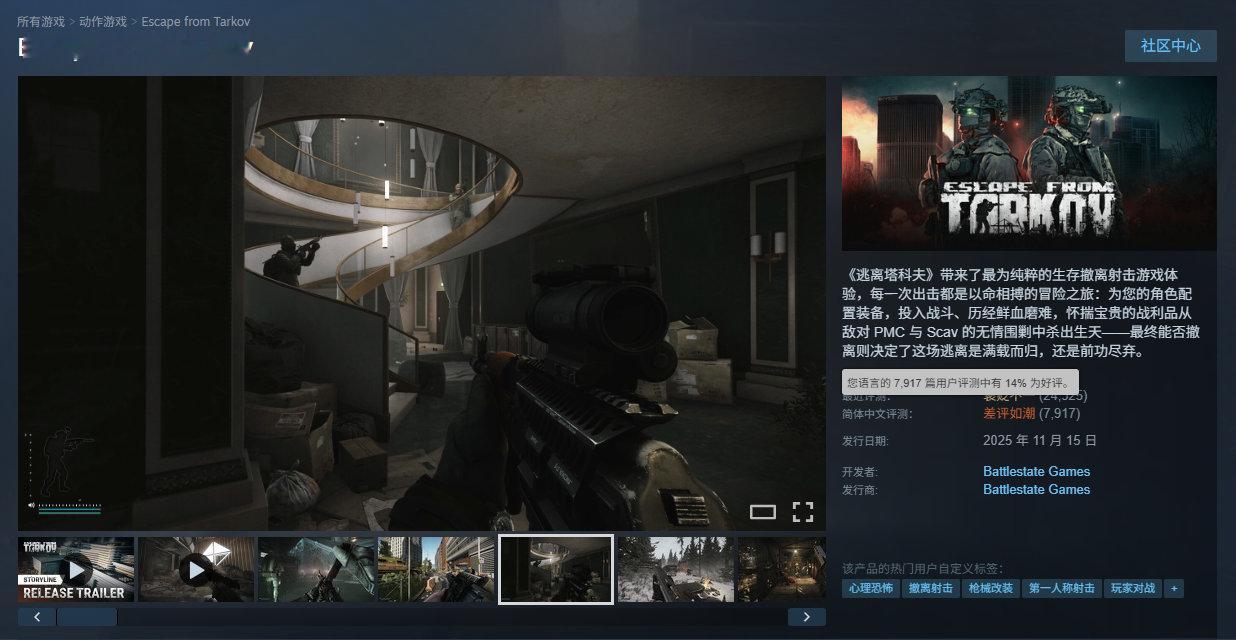Play the Release Trailer thumbnail
This screenshot has width=1236, height=640.
(x=76, y=569)
